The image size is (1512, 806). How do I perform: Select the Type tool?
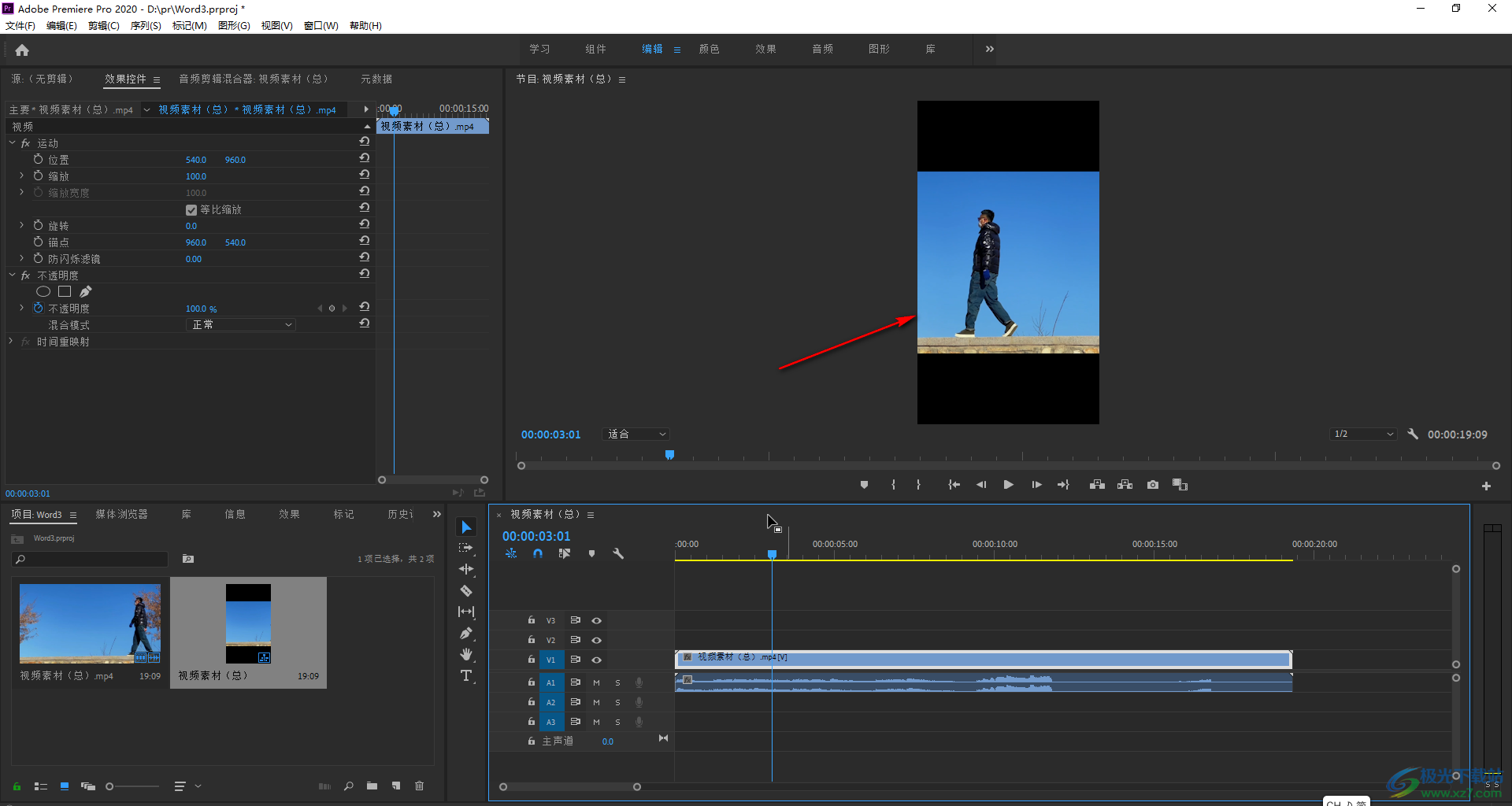pyautogui.click(x=466, y=675)
